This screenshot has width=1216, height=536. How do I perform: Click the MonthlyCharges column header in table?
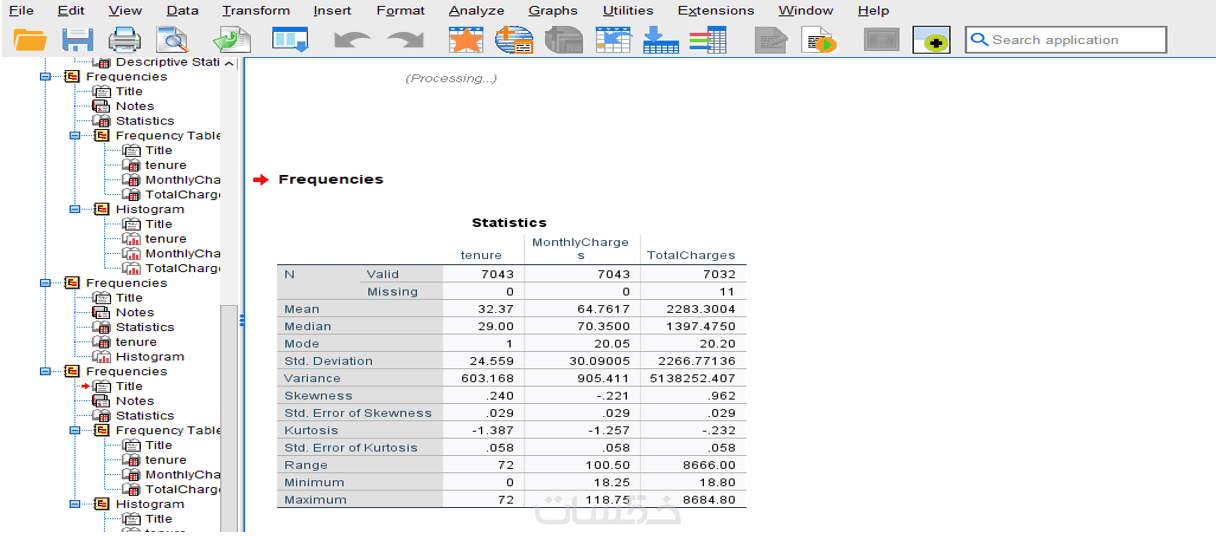(x=580, y=248)
